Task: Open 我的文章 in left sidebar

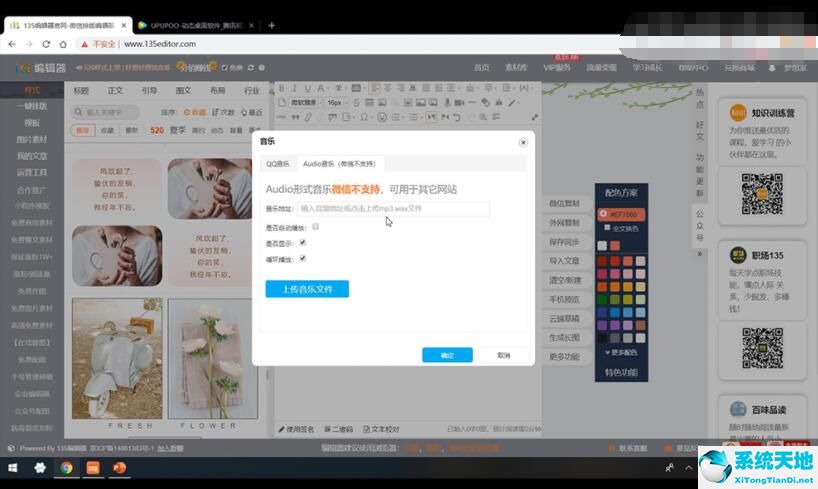Action: point(32,156)
